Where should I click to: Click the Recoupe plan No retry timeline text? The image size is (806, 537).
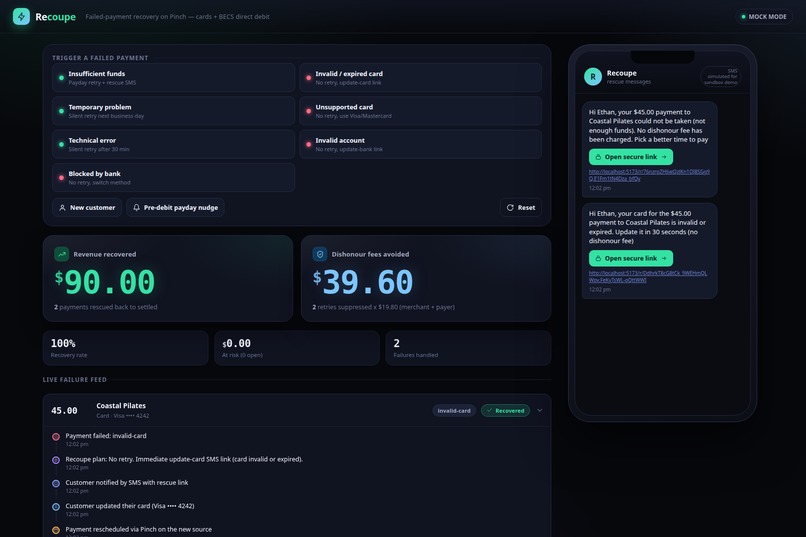[x=184, y=459]
